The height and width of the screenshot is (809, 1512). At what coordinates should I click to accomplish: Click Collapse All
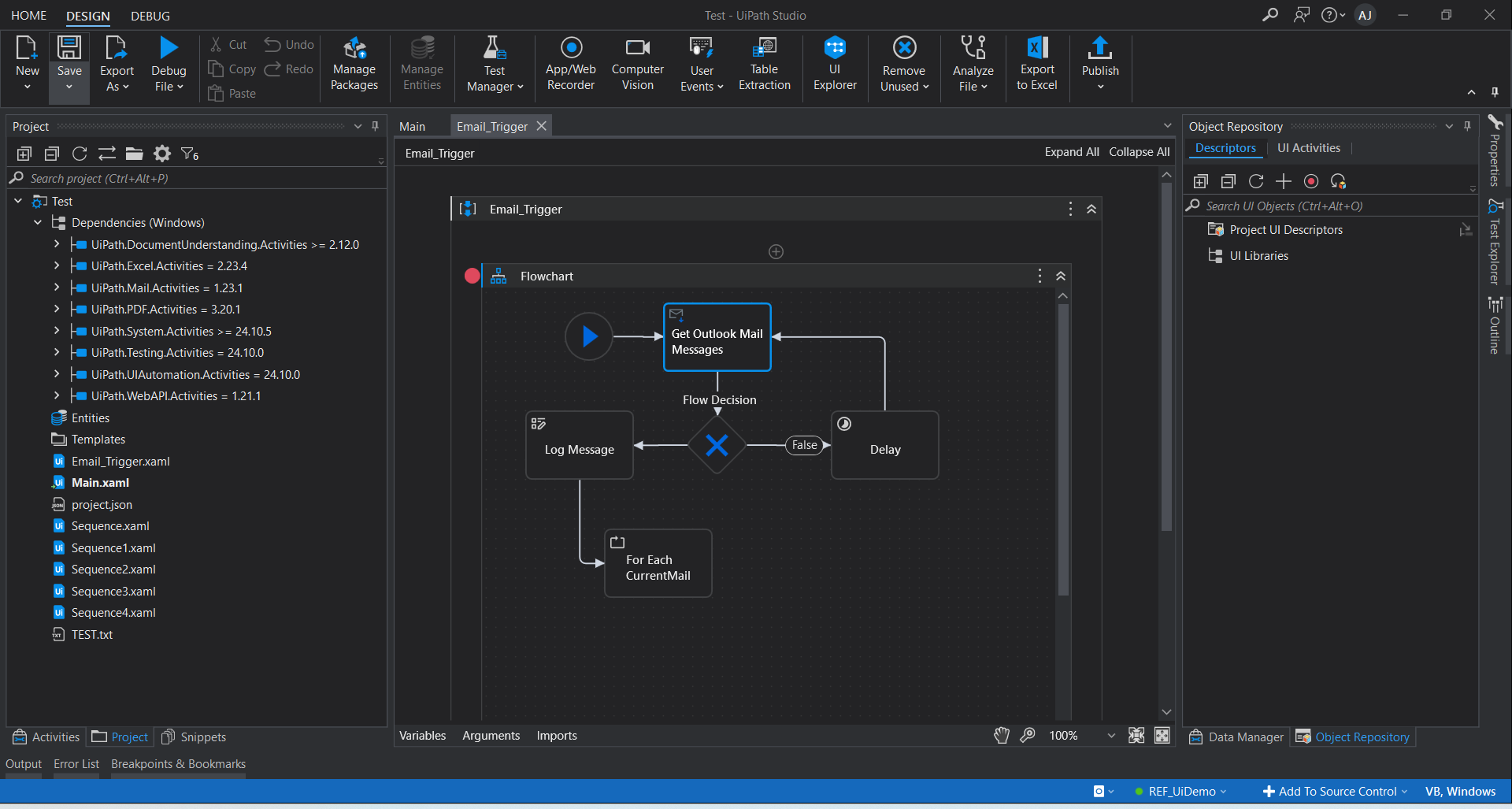click(1140, 152)
